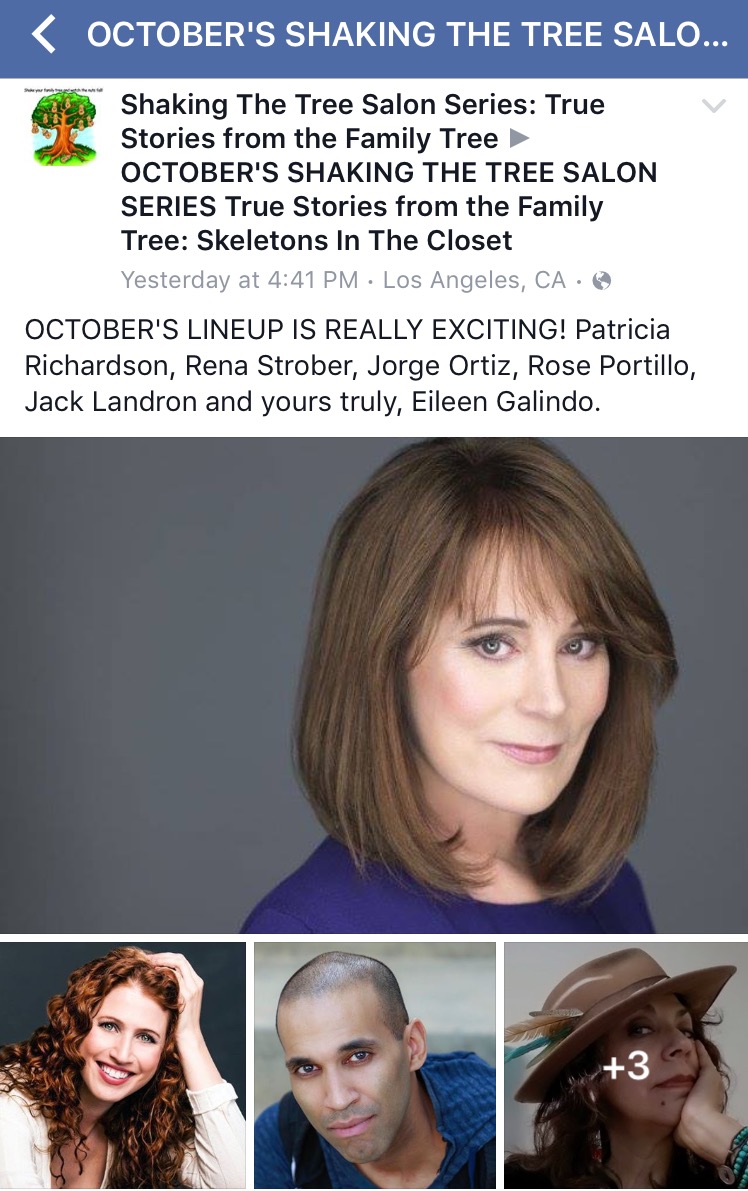View the curly red-haired woman's photo
The width and height of the screenshot is (748, 1191).
pos(122,1065)
